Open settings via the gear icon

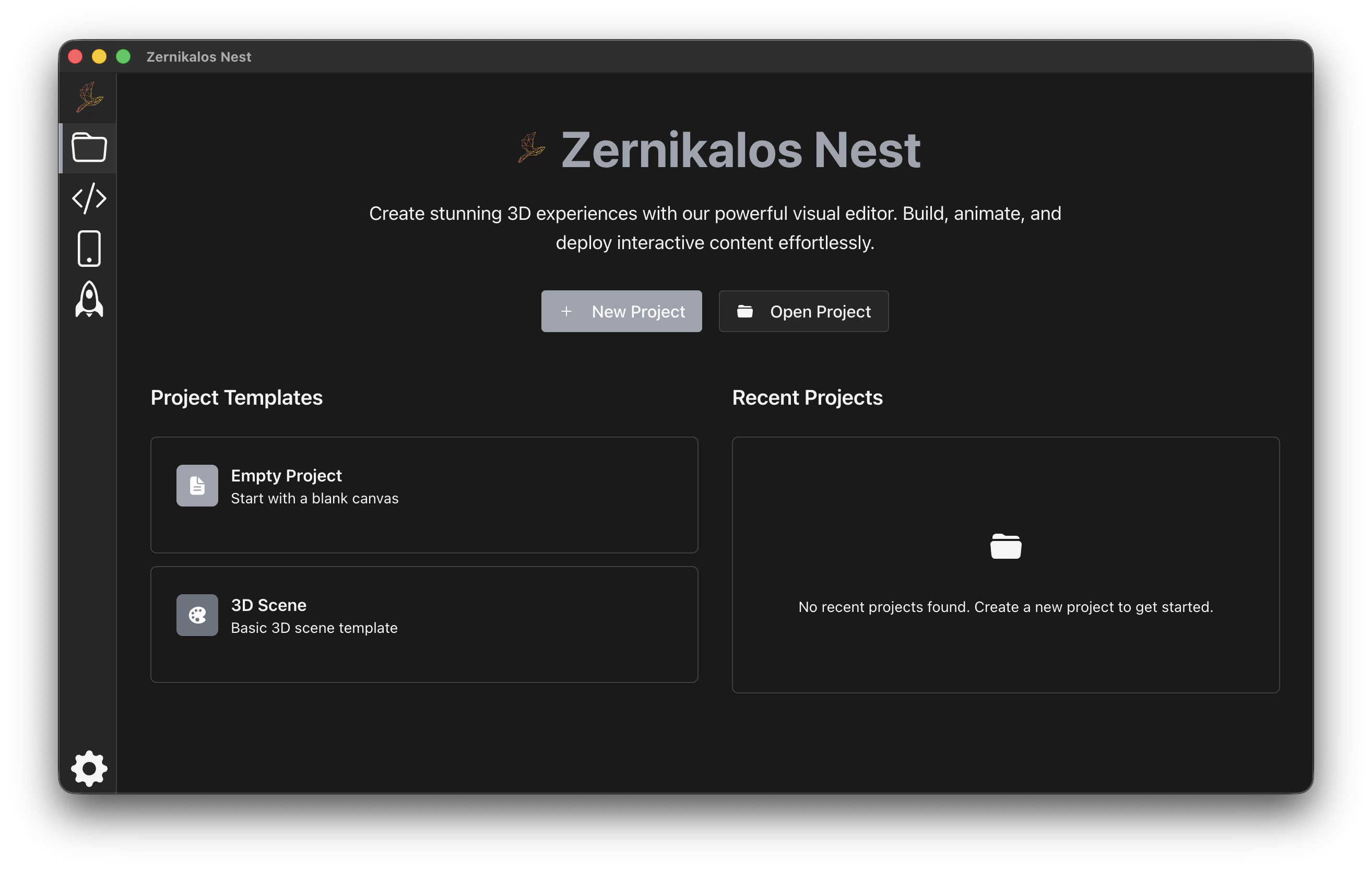89,769
